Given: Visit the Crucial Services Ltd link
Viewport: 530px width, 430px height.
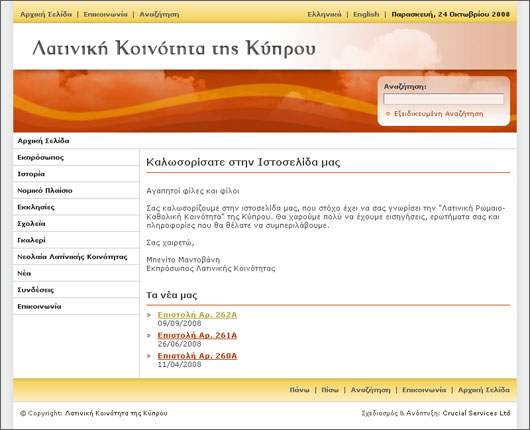Looking at the screenshot, I should (x=476, y=413).
